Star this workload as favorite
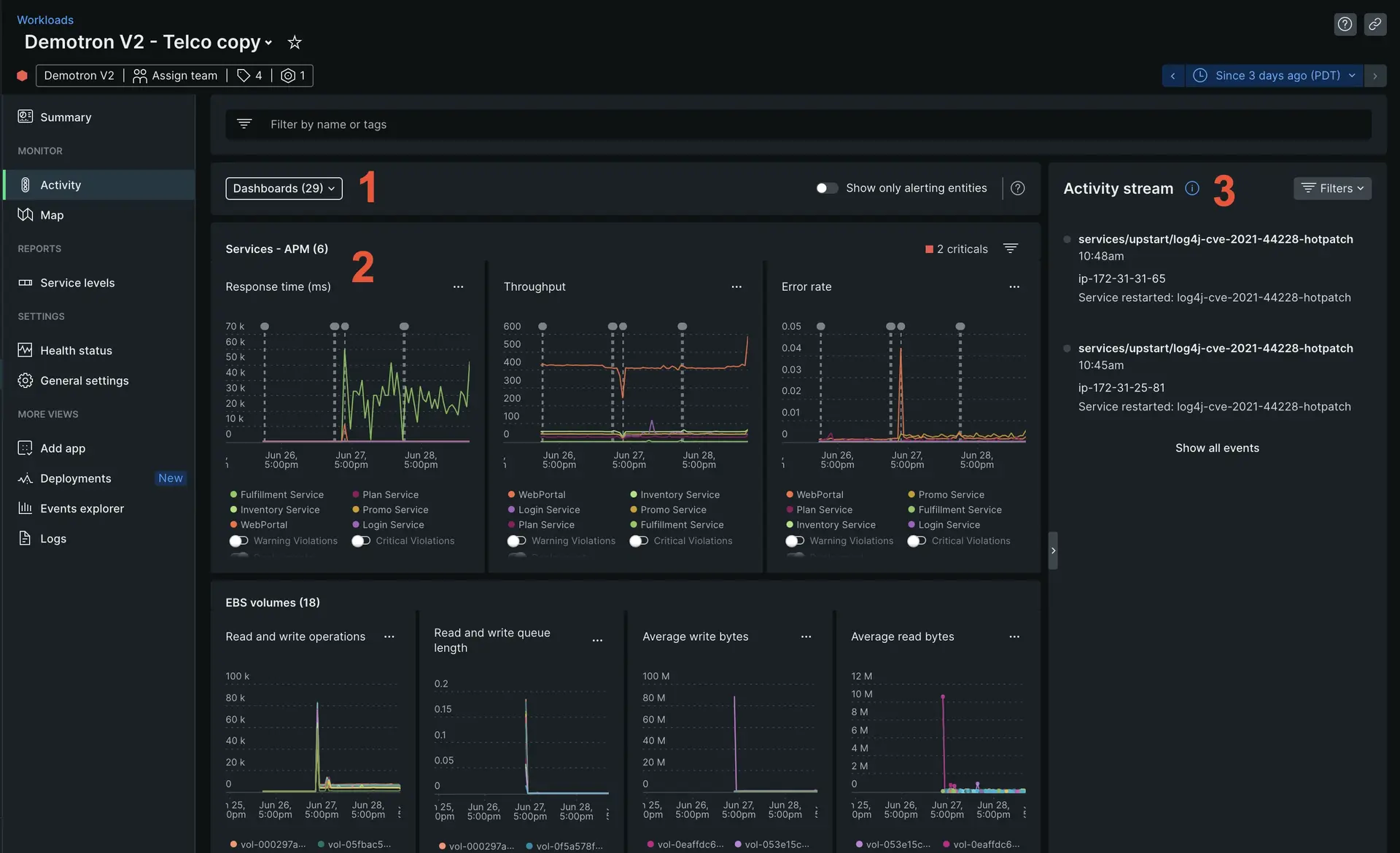1400x853 pixels. click(295, 42)
